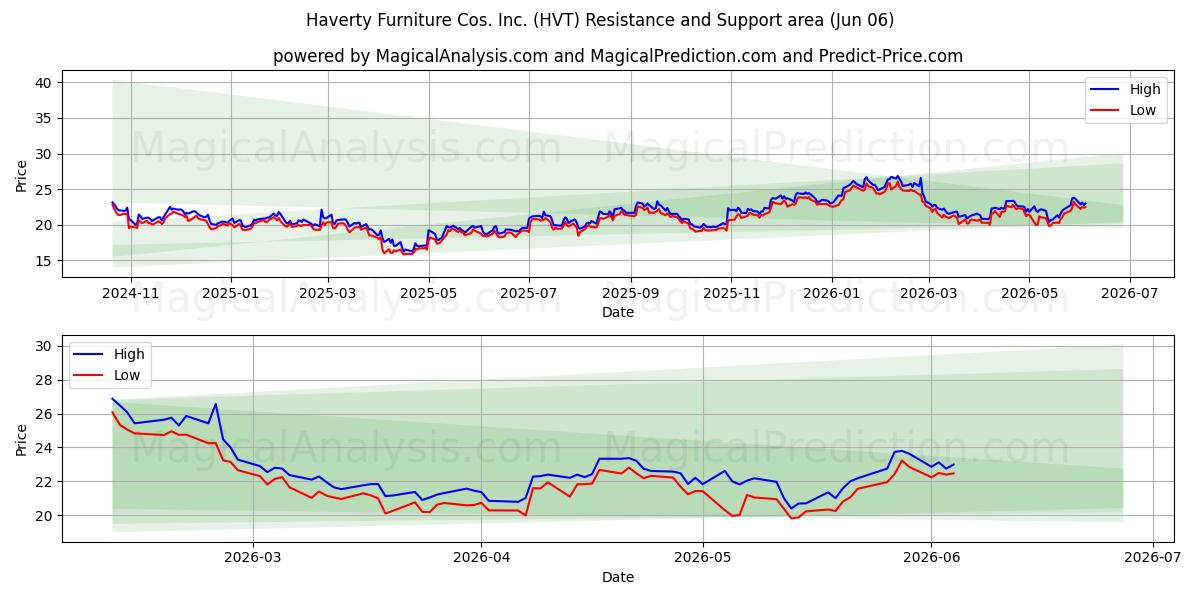Viewport: 1200px width, 600px height.
Task: Click the '24' price tick on bottom chart
Action: (x=45, y=448)
